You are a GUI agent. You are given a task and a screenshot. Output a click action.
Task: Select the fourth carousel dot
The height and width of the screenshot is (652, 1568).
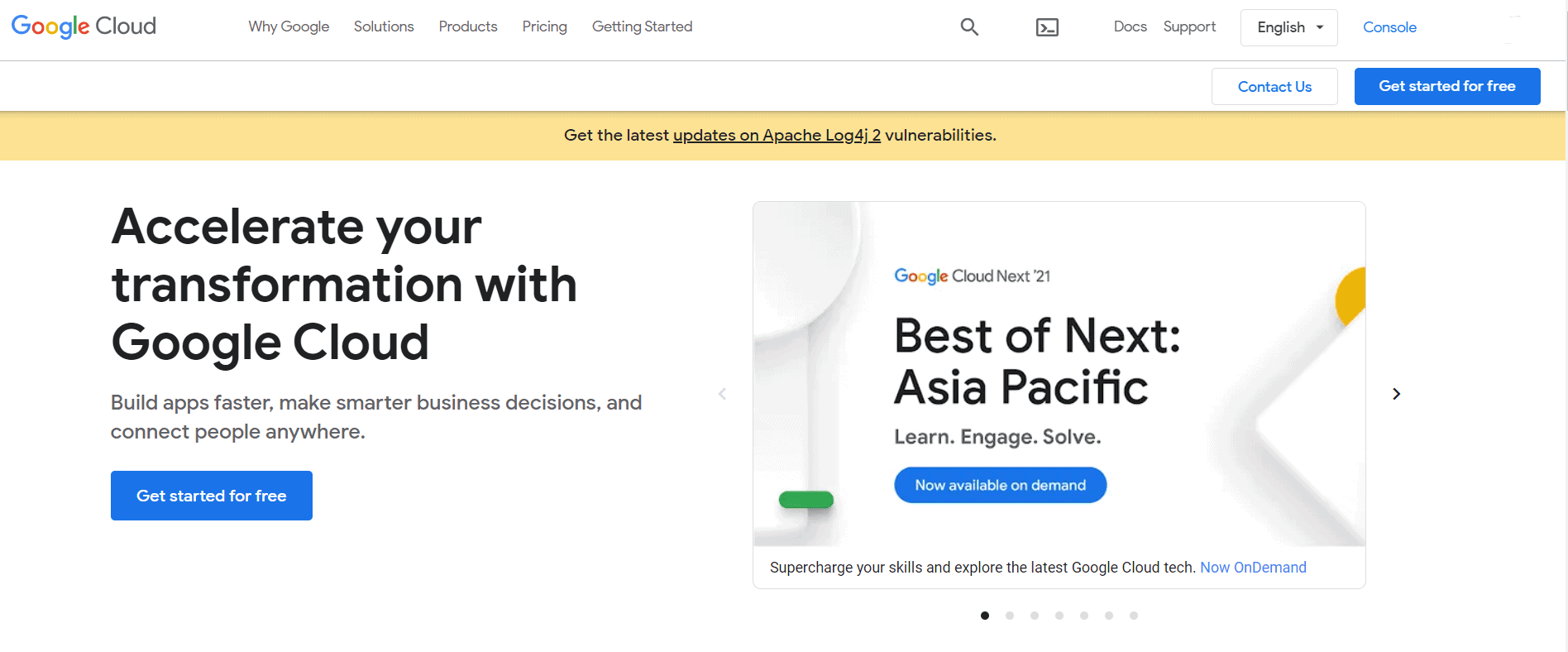[1059, 616]
